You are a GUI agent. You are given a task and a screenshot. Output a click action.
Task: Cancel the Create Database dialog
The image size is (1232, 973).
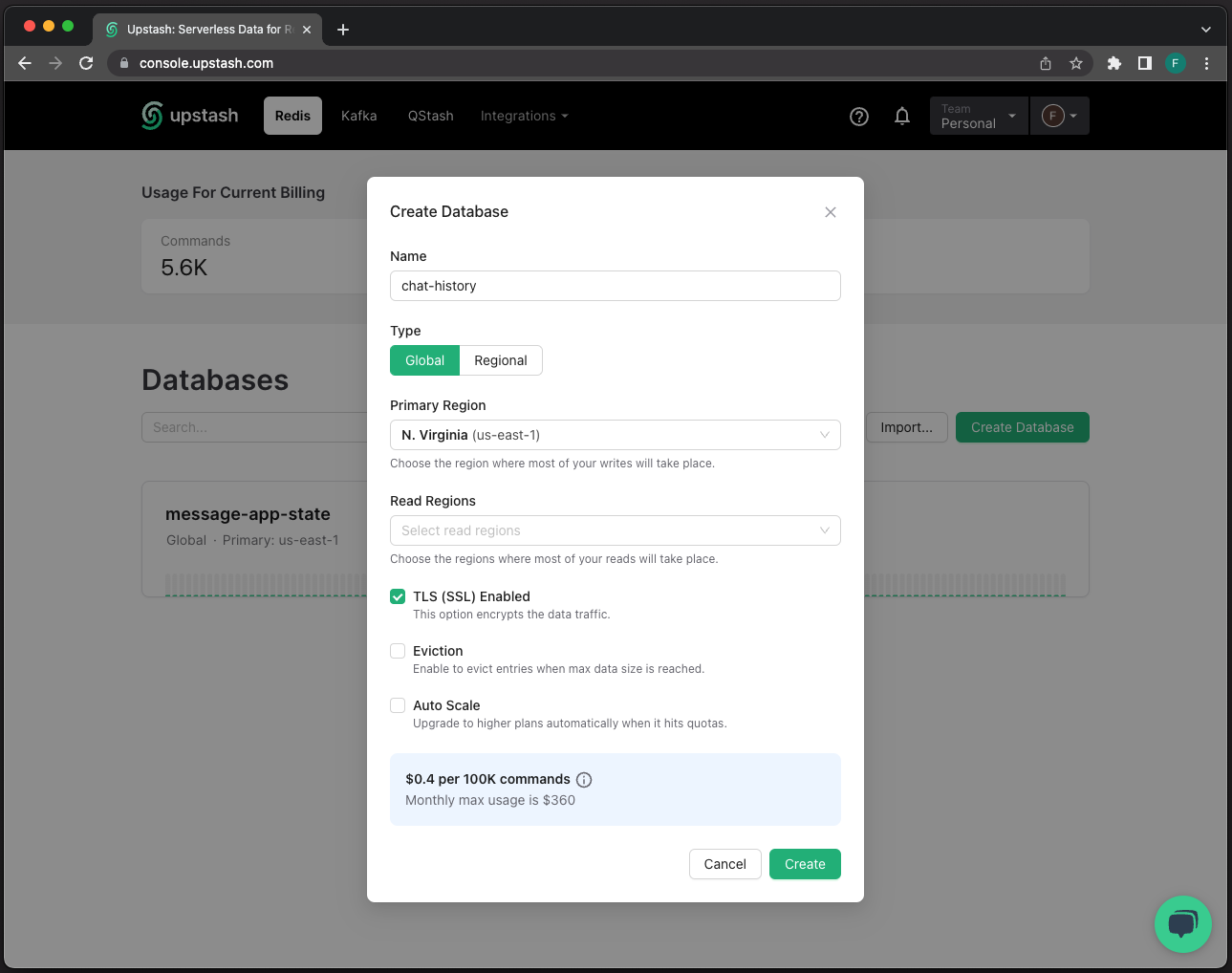724,864
